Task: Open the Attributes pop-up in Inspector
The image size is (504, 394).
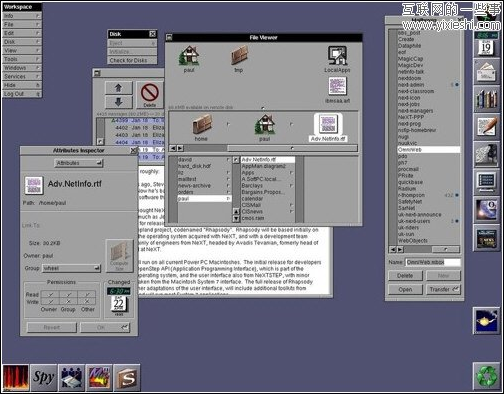Action: 79,163
